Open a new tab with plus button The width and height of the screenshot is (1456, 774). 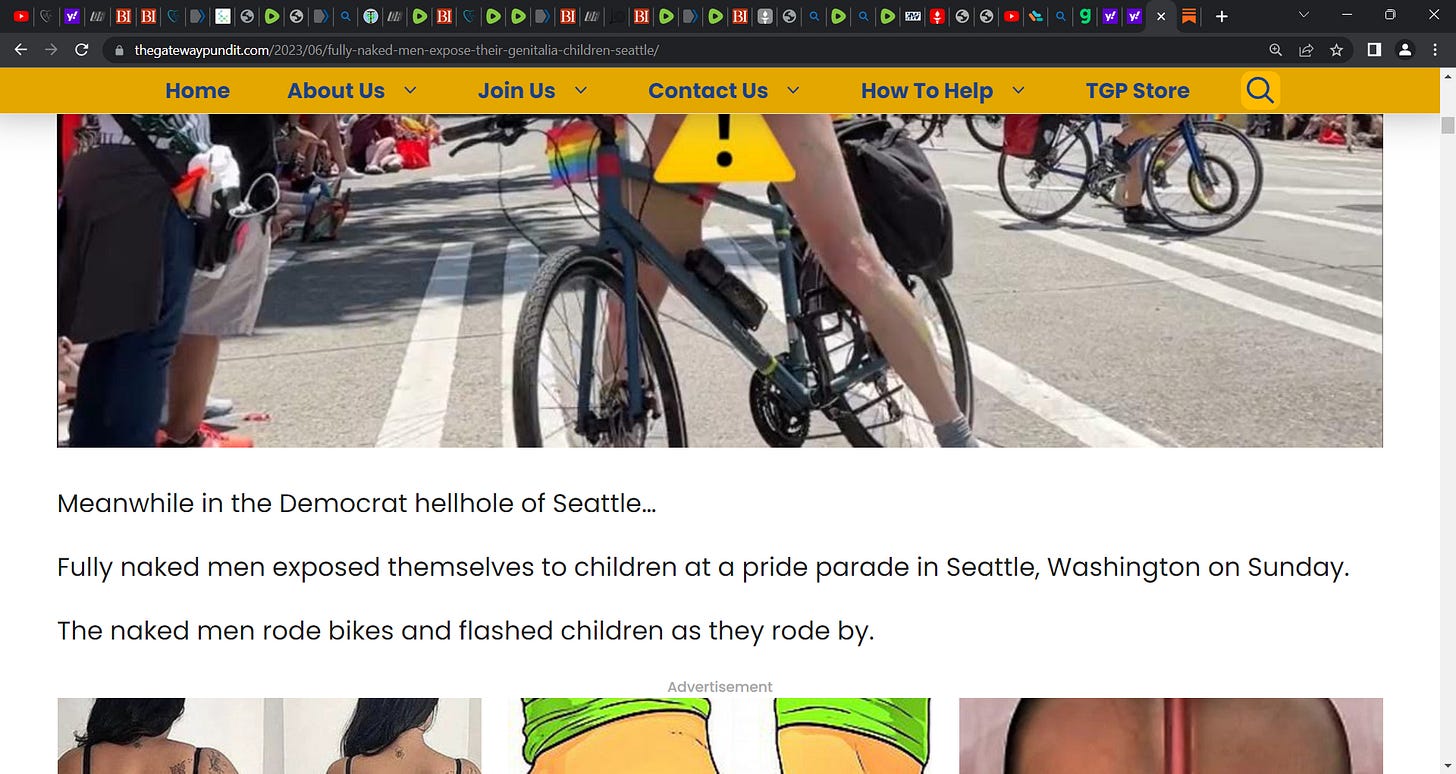(x=1221, y=16)
